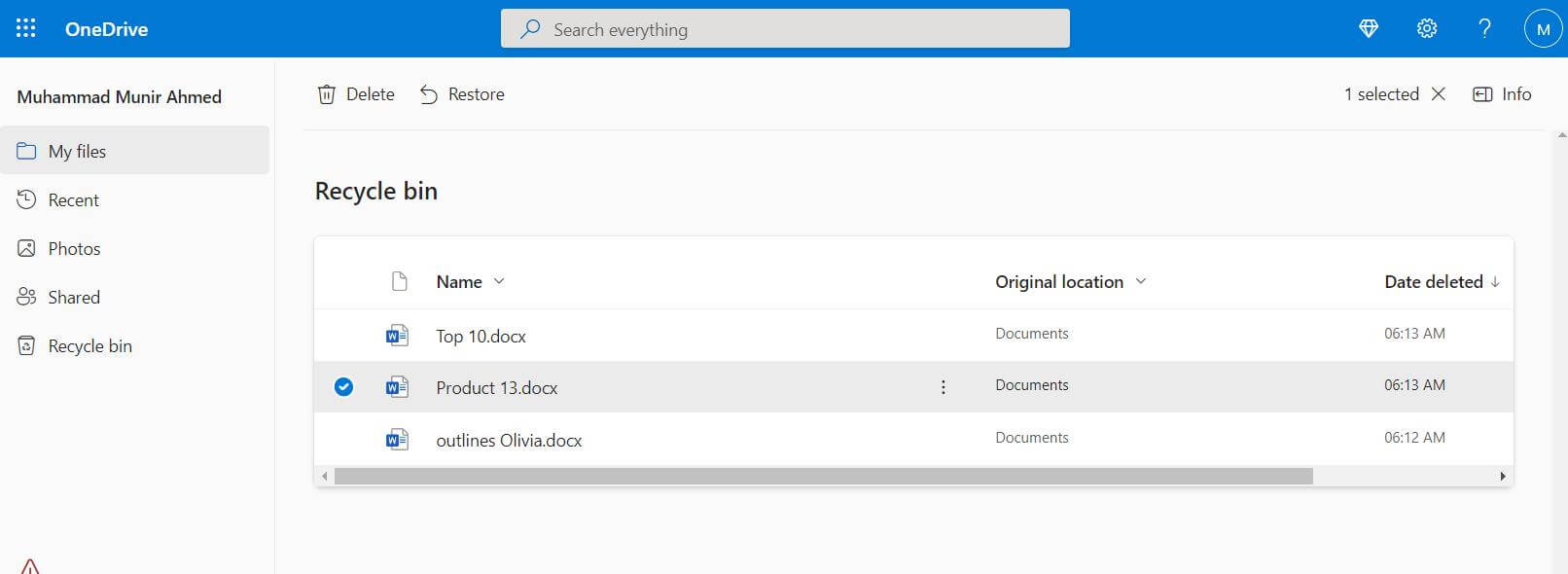
Task: Toggle the Info details pane
Action: click(1502, 94)
